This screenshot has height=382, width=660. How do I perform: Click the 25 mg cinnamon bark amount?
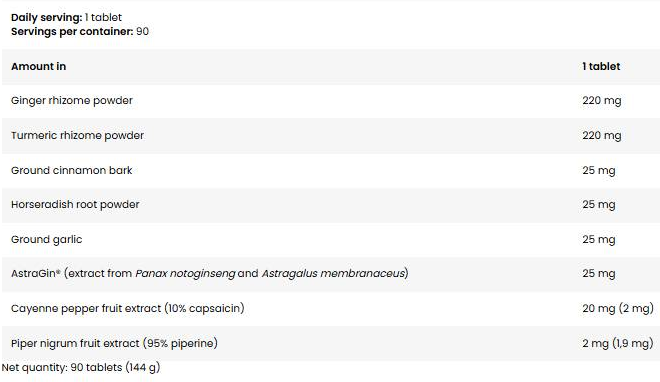pyautogui.click(x=599, y=170)
